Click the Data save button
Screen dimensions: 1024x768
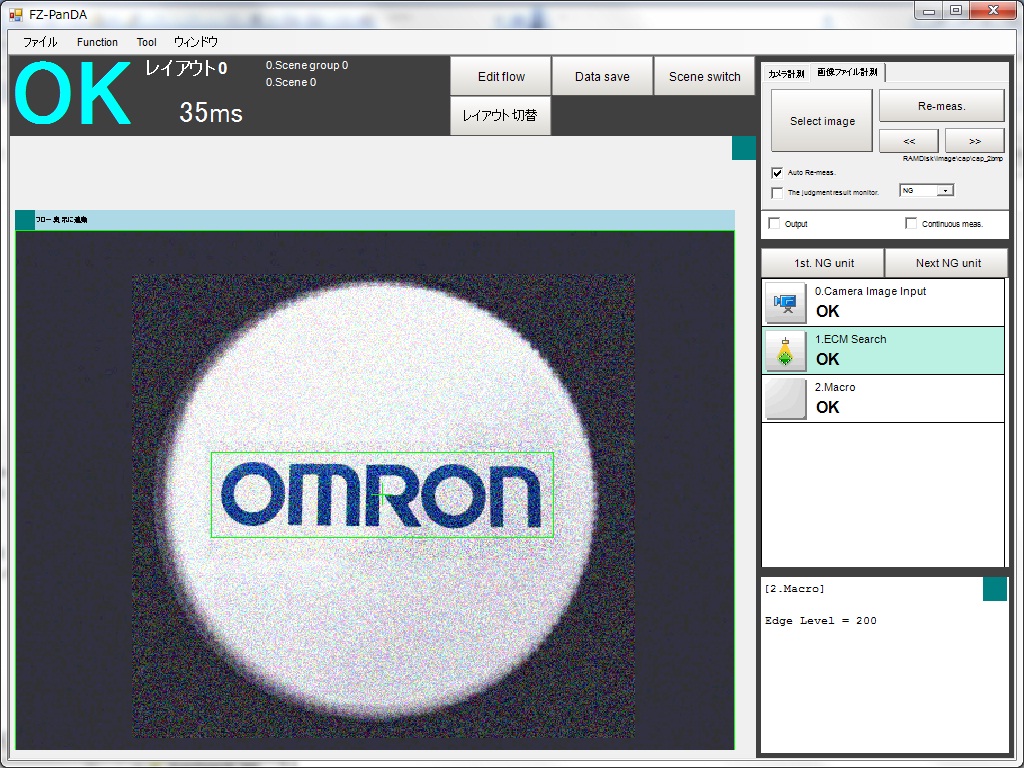tap(602, 76)
